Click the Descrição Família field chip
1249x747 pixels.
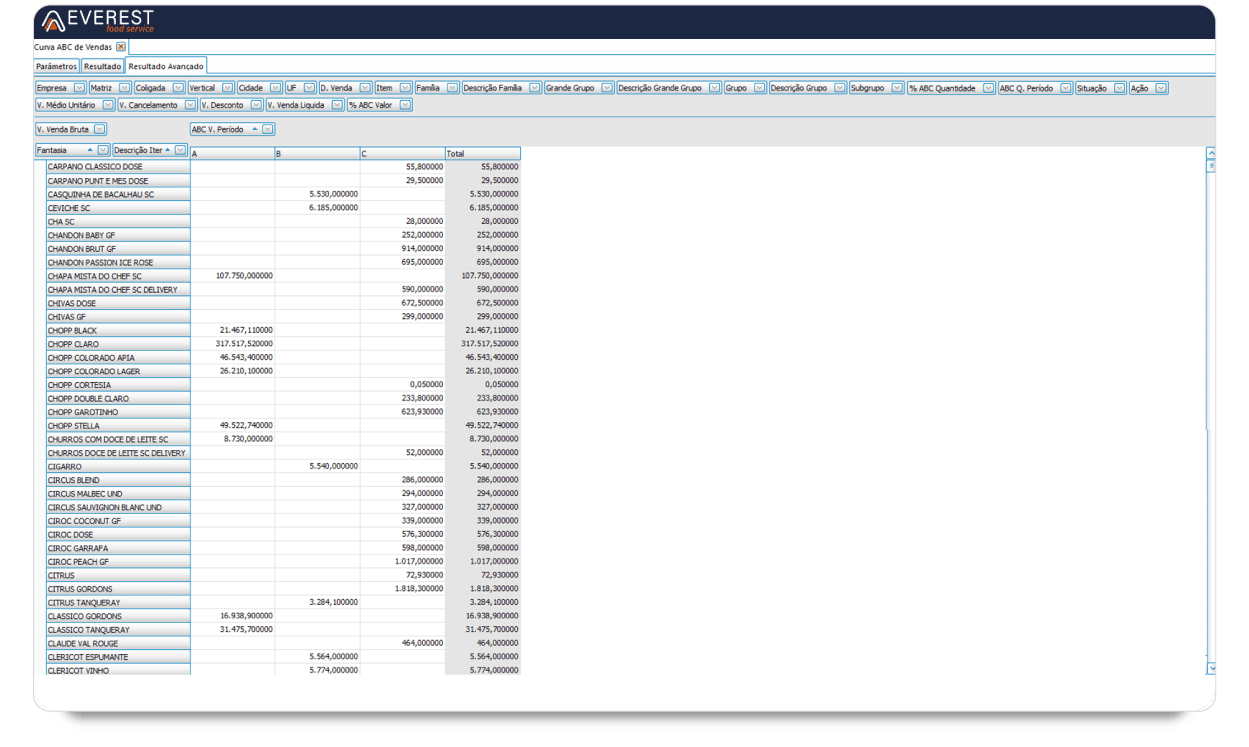coord(502,88)
